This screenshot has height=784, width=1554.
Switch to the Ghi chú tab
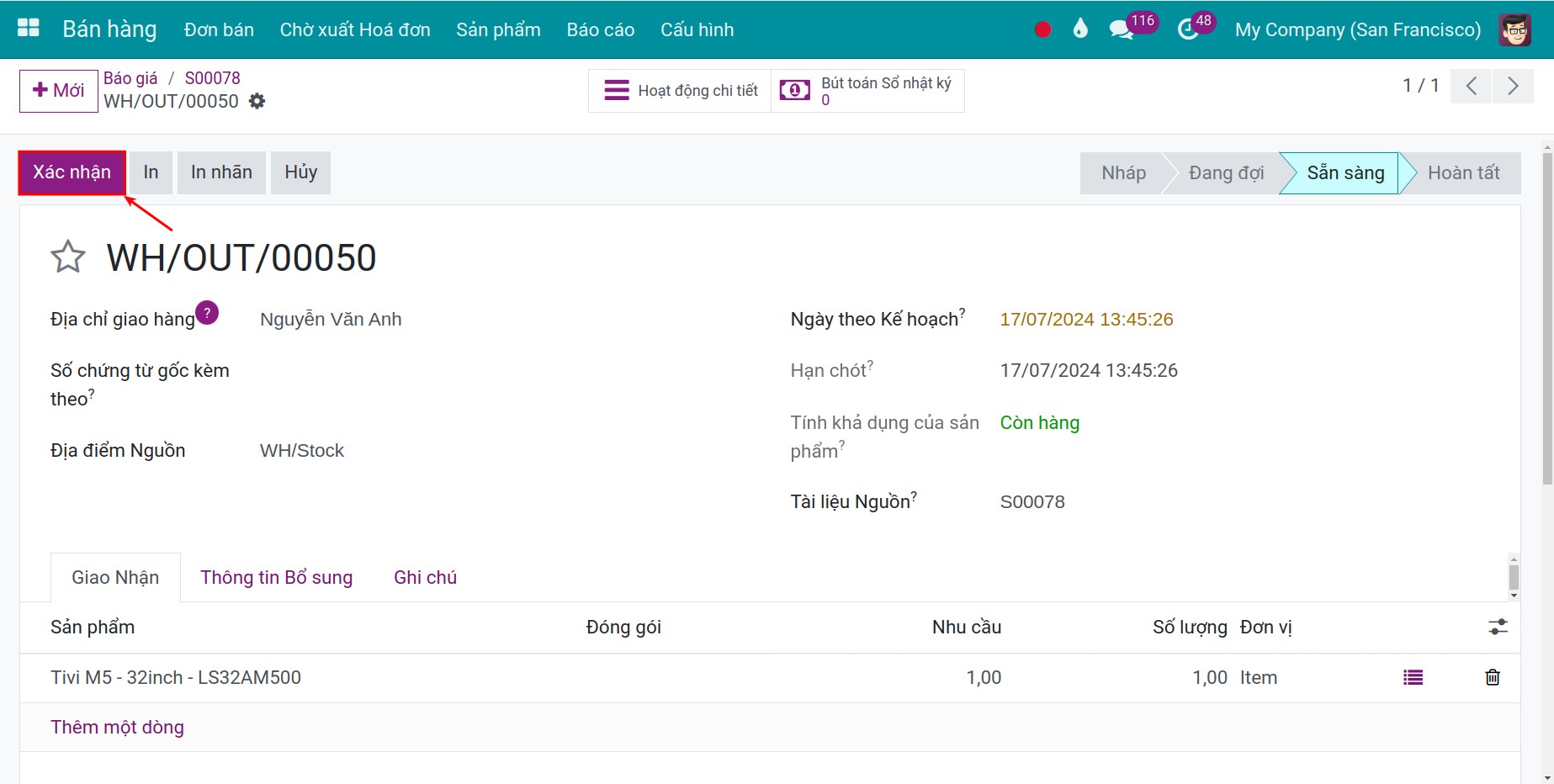[425, 577]
